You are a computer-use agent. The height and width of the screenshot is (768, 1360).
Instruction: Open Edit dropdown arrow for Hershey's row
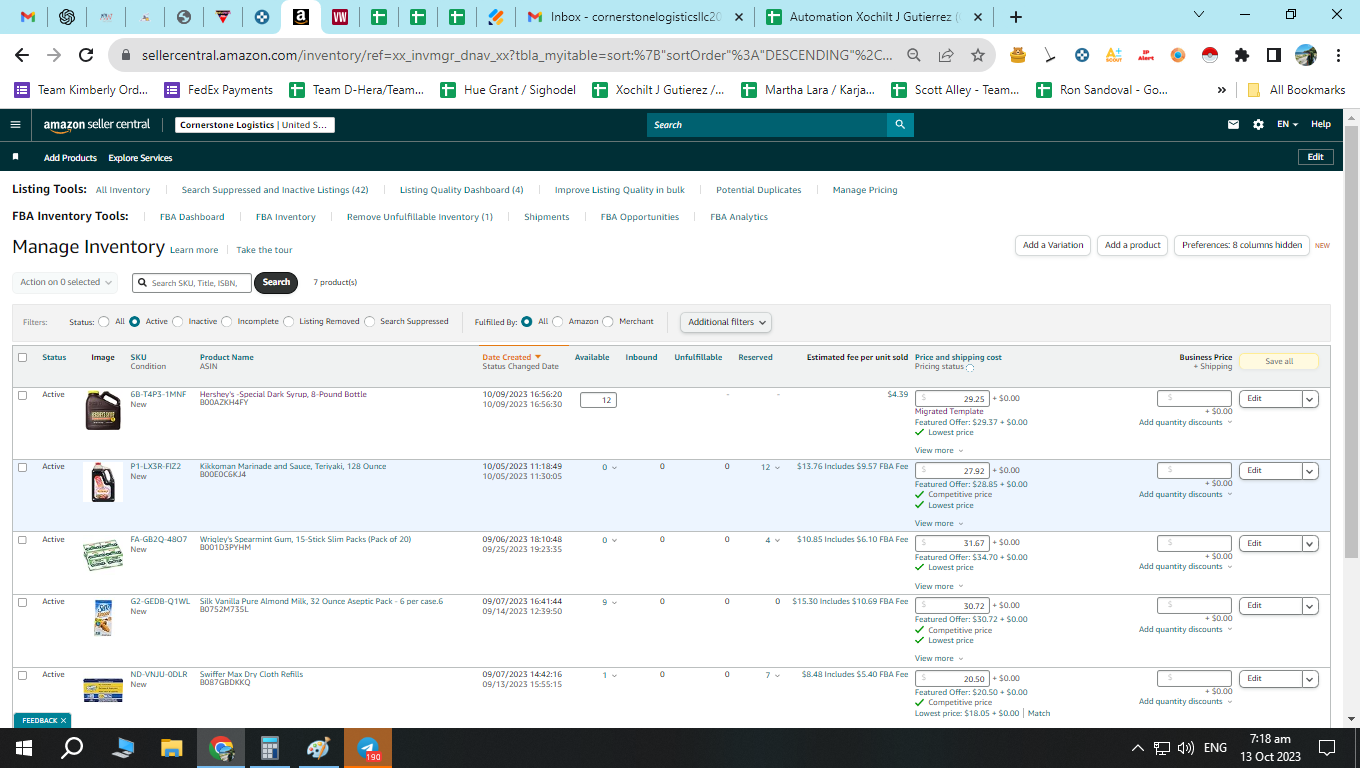1310,399
